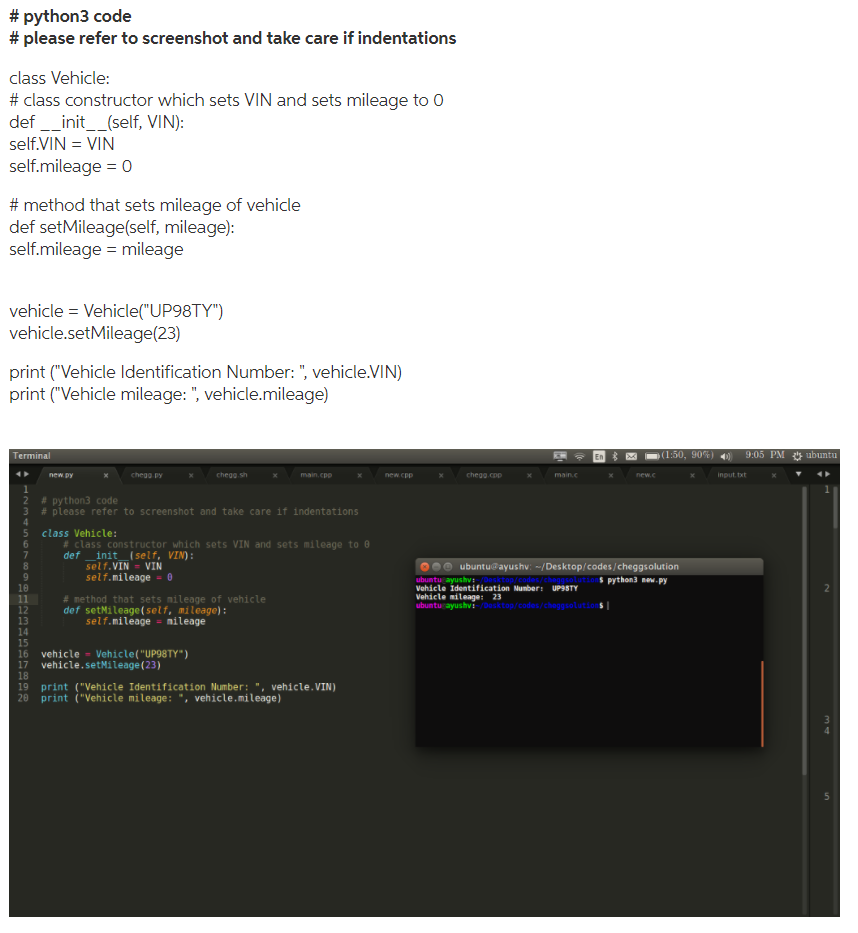Click the orange marker on the right scrollbar
The image size is (858, 933).
(764, 700)
